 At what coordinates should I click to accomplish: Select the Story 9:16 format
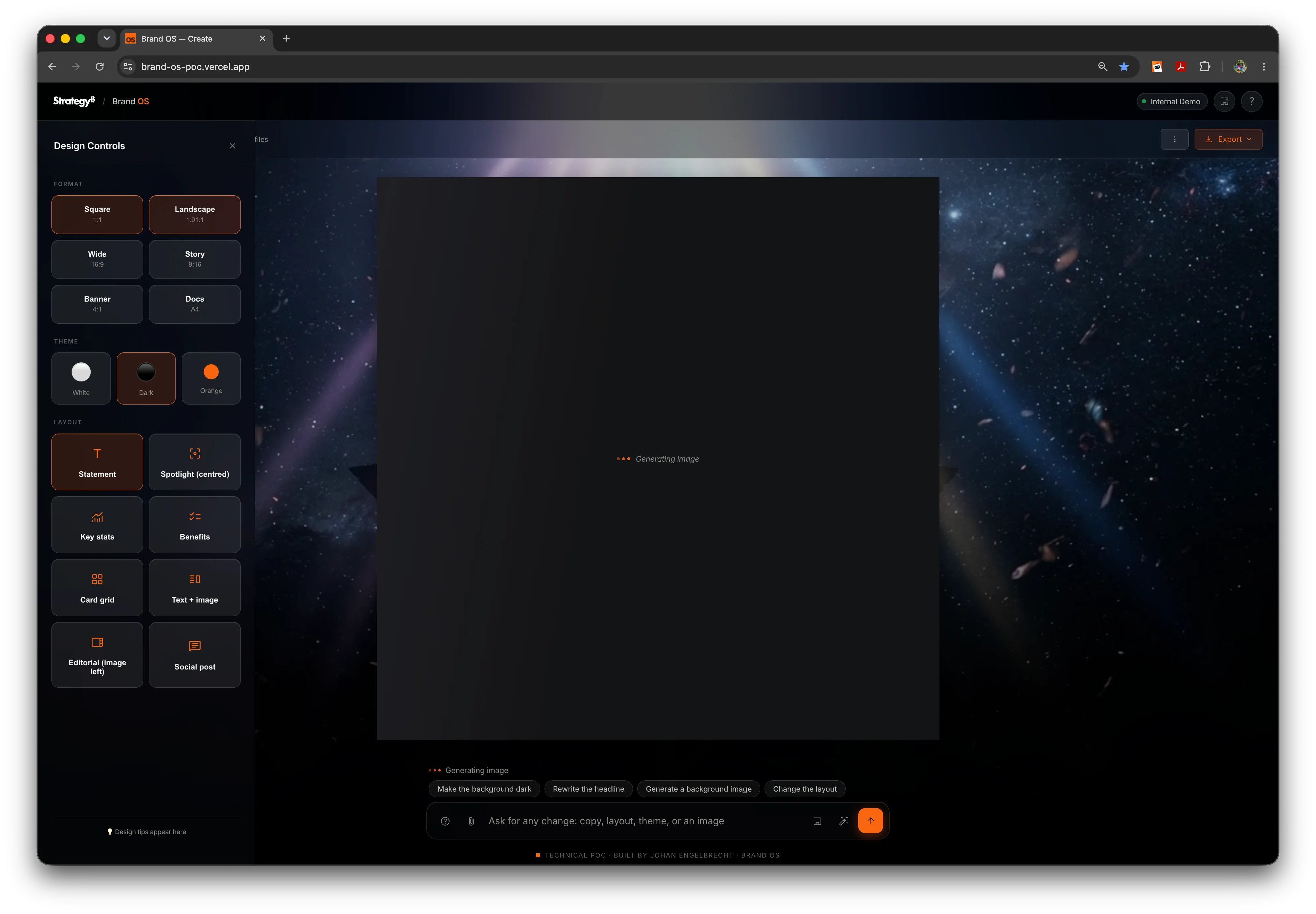pos(195,259)
